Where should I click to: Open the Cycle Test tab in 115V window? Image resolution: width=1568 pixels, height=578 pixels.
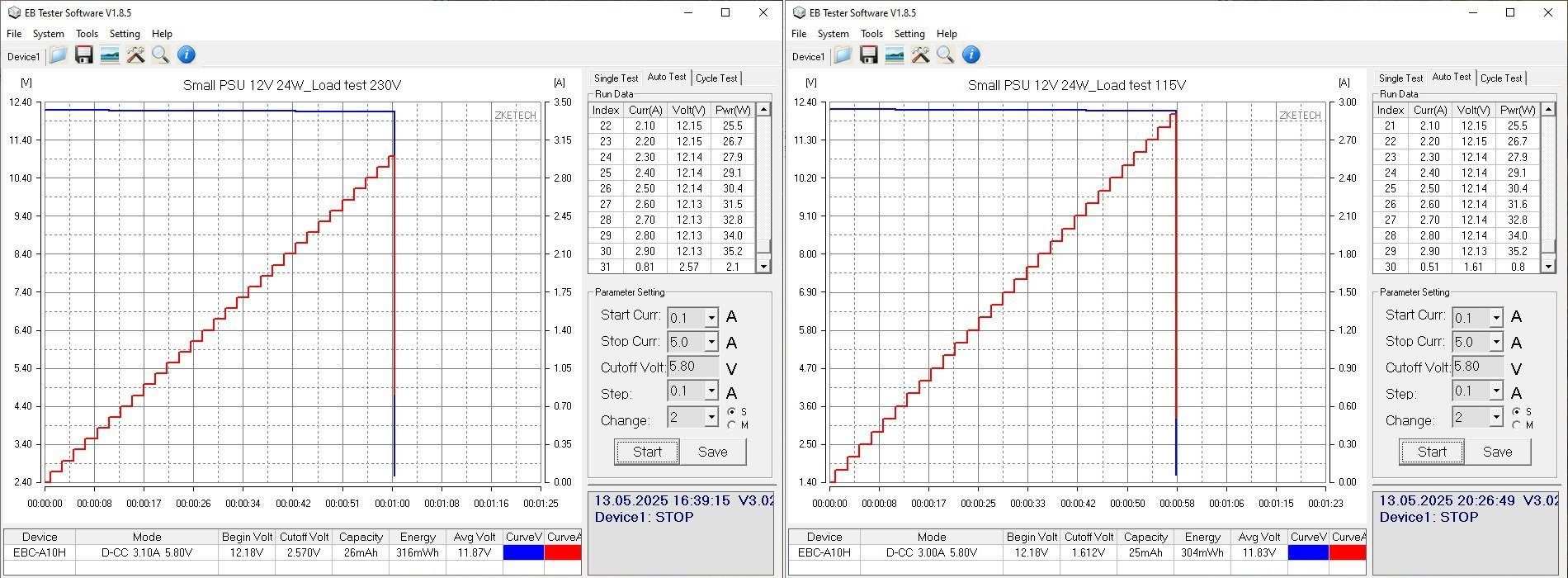click(x=1500, y=78)
